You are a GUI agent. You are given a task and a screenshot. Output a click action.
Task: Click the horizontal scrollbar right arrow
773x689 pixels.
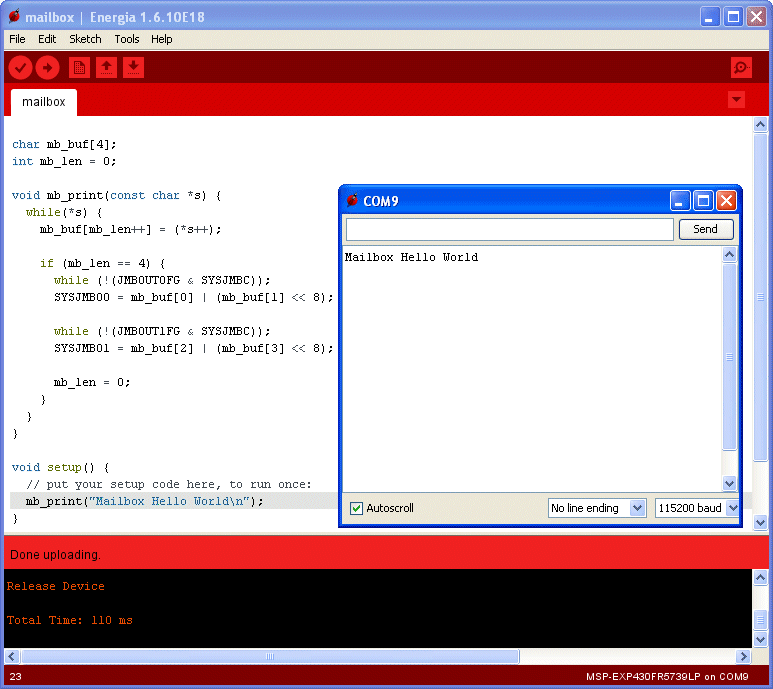click(x=744, y=656)
